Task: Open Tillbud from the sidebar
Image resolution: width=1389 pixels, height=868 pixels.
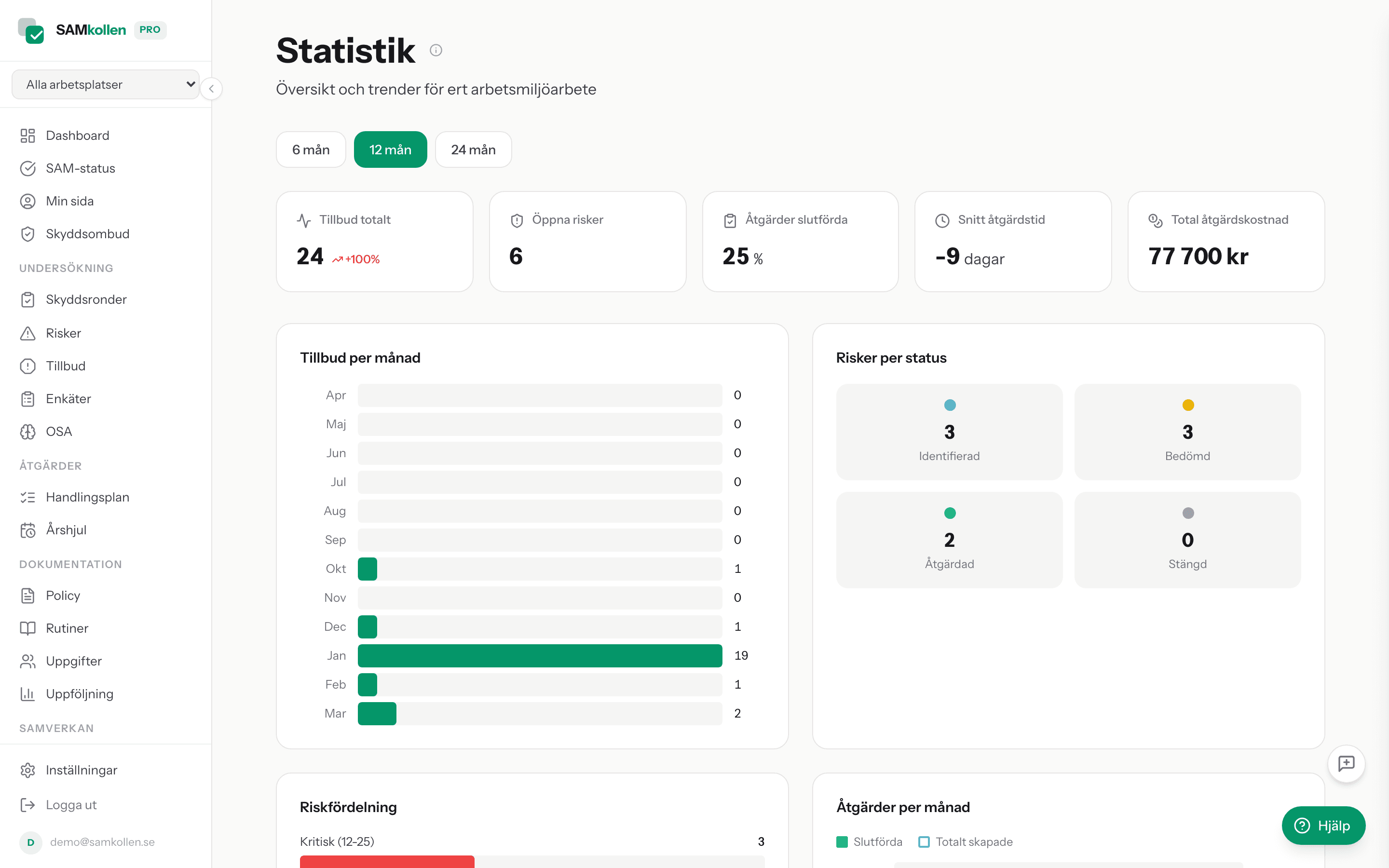Action: [66, 366]
